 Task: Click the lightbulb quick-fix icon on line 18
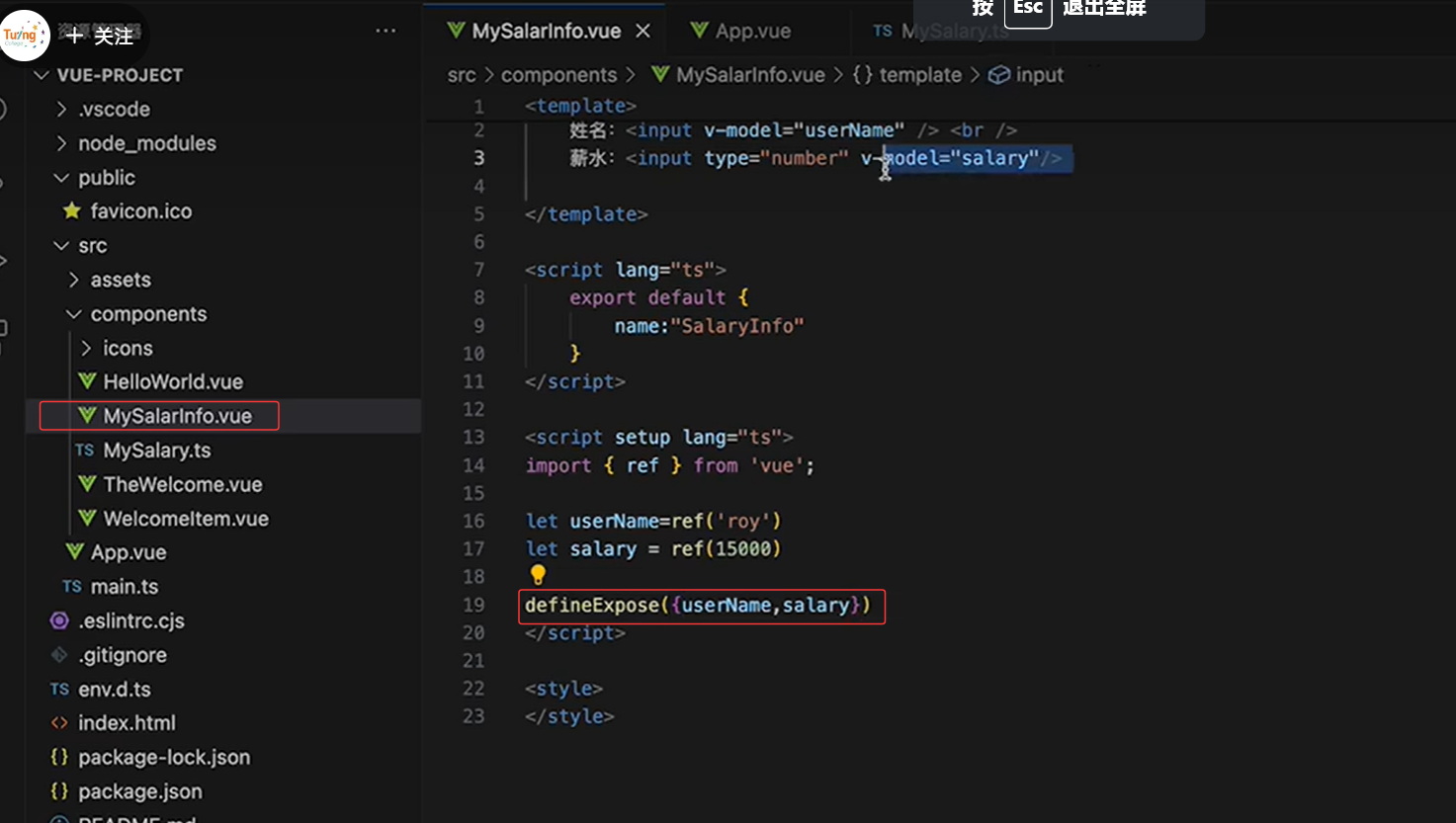[538, 575]
